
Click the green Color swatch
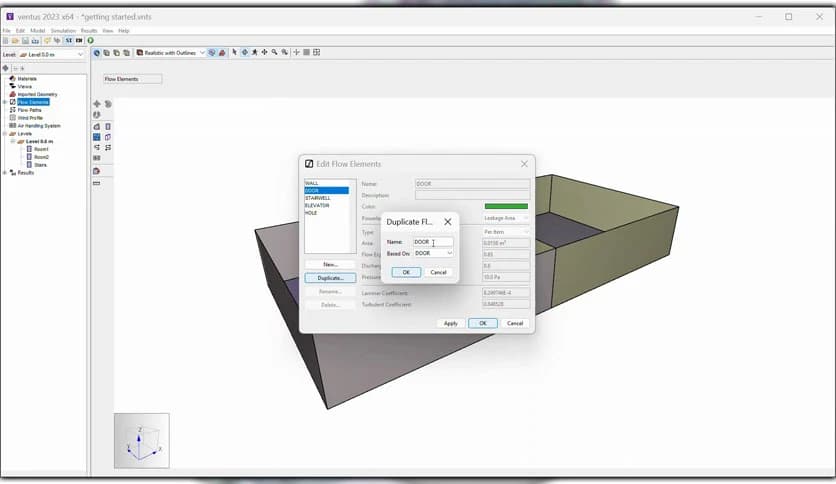(505, 206)
